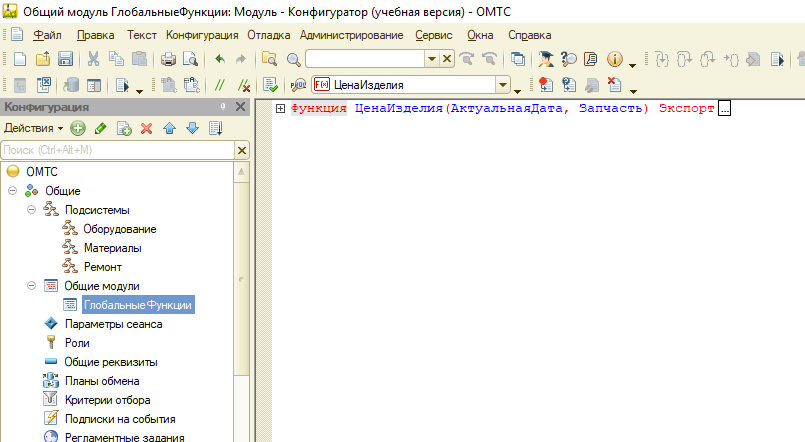Pin the Конфигурация panel
The height and width of the screenshot is (442, 805).
pyautogui.click(x=223, y=106)
